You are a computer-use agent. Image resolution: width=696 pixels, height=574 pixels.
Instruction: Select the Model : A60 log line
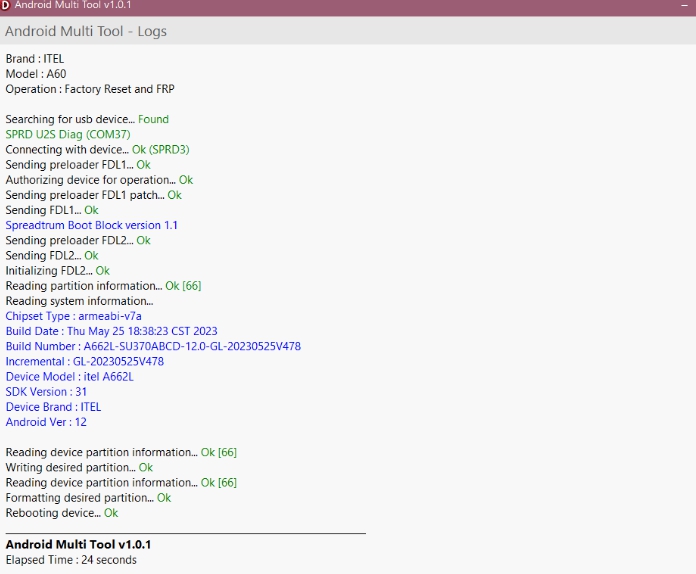coord(37,74)
